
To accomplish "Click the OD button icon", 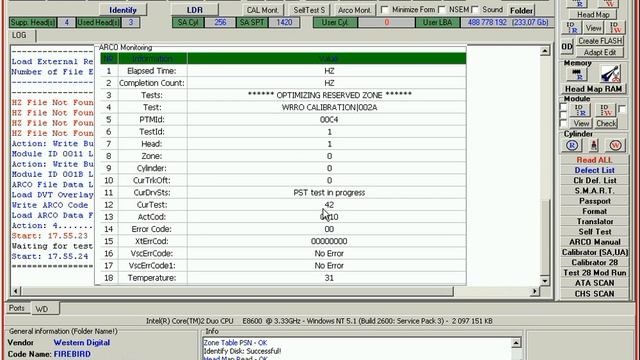I will pyautogui.click(x=567, y=47).
